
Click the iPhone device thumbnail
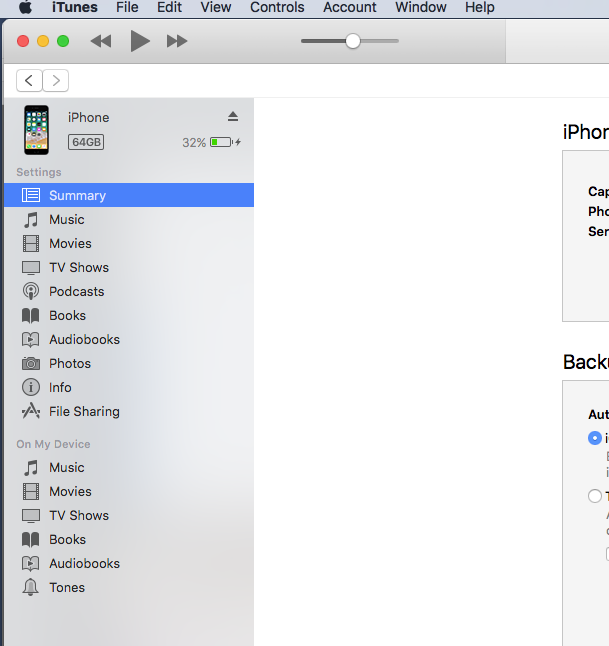coord(36,130)
